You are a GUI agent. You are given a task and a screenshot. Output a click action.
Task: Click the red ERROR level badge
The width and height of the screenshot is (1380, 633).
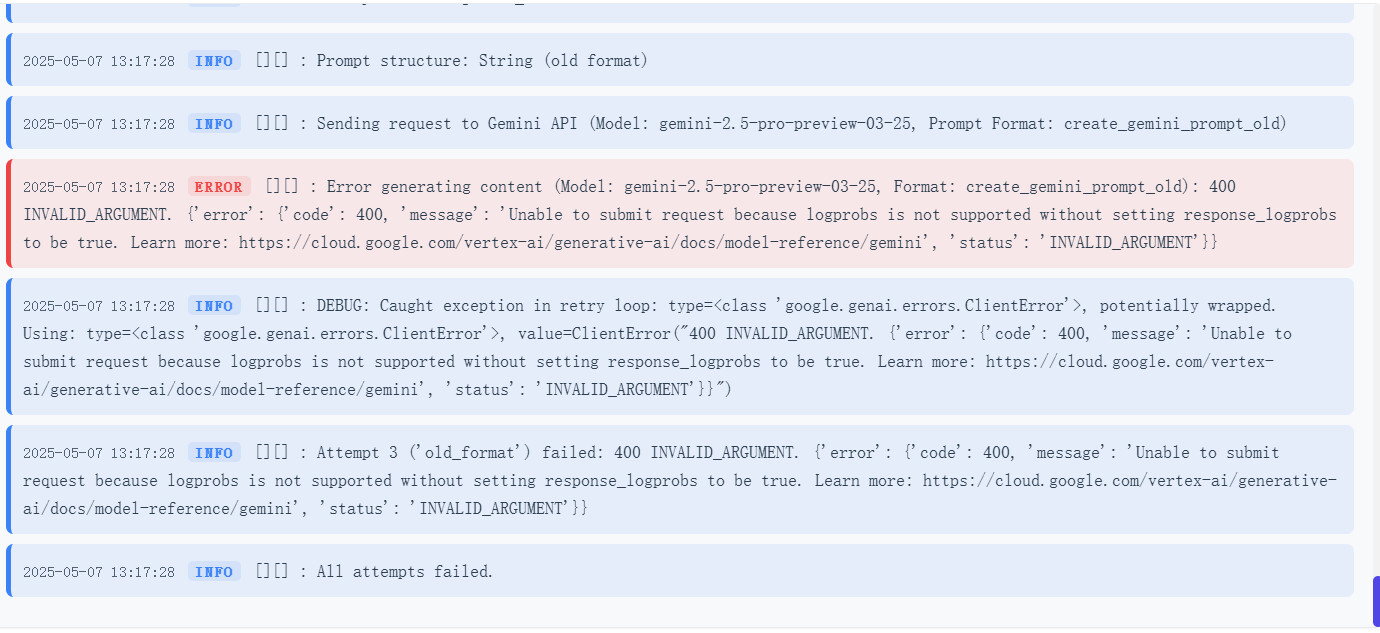click(219, 187)
